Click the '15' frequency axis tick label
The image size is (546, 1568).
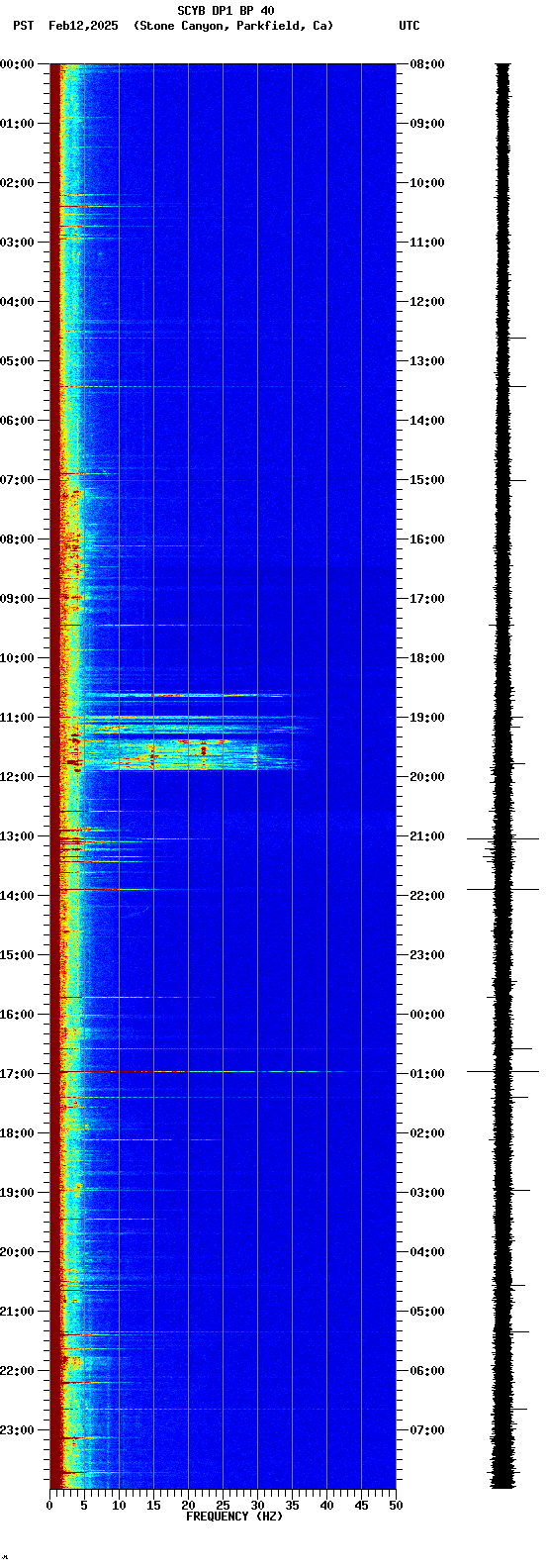click(153, 1506)
